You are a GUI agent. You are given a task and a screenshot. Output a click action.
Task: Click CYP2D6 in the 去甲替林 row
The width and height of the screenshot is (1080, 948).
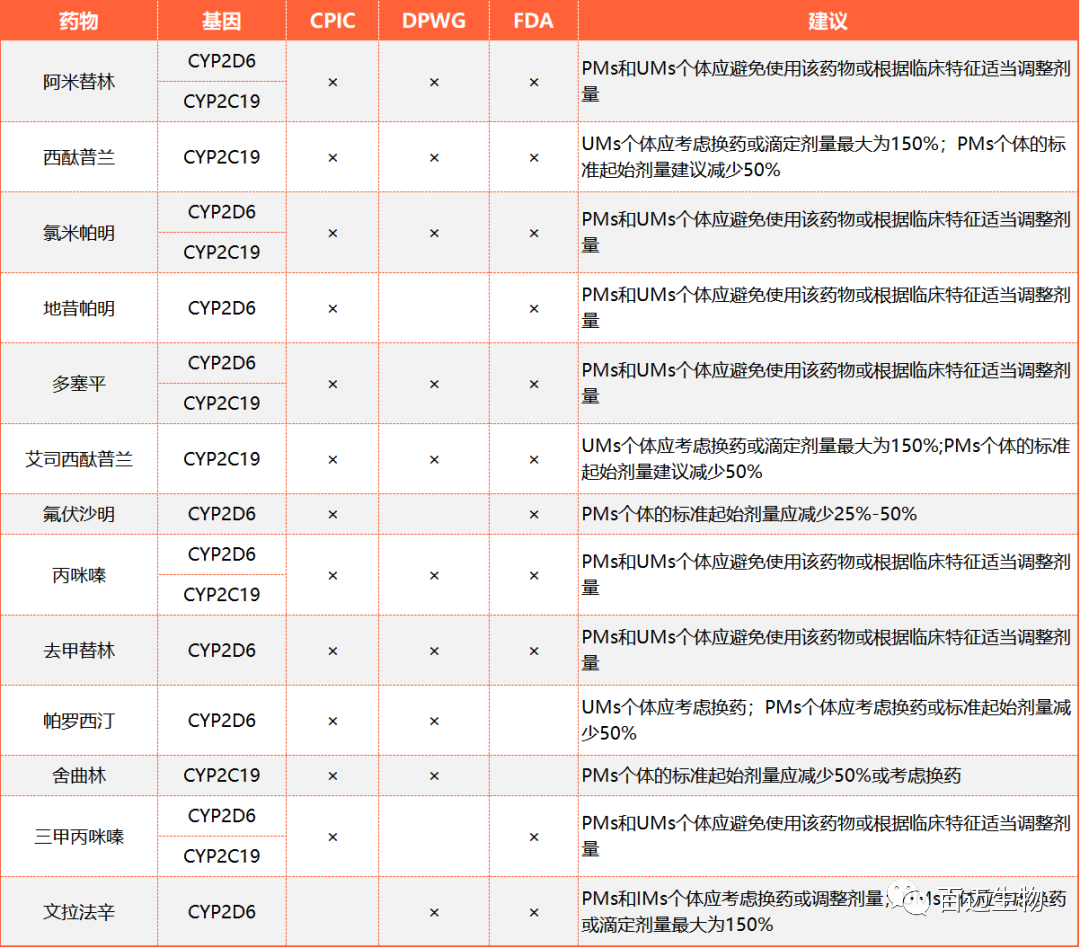pos(222,650)
